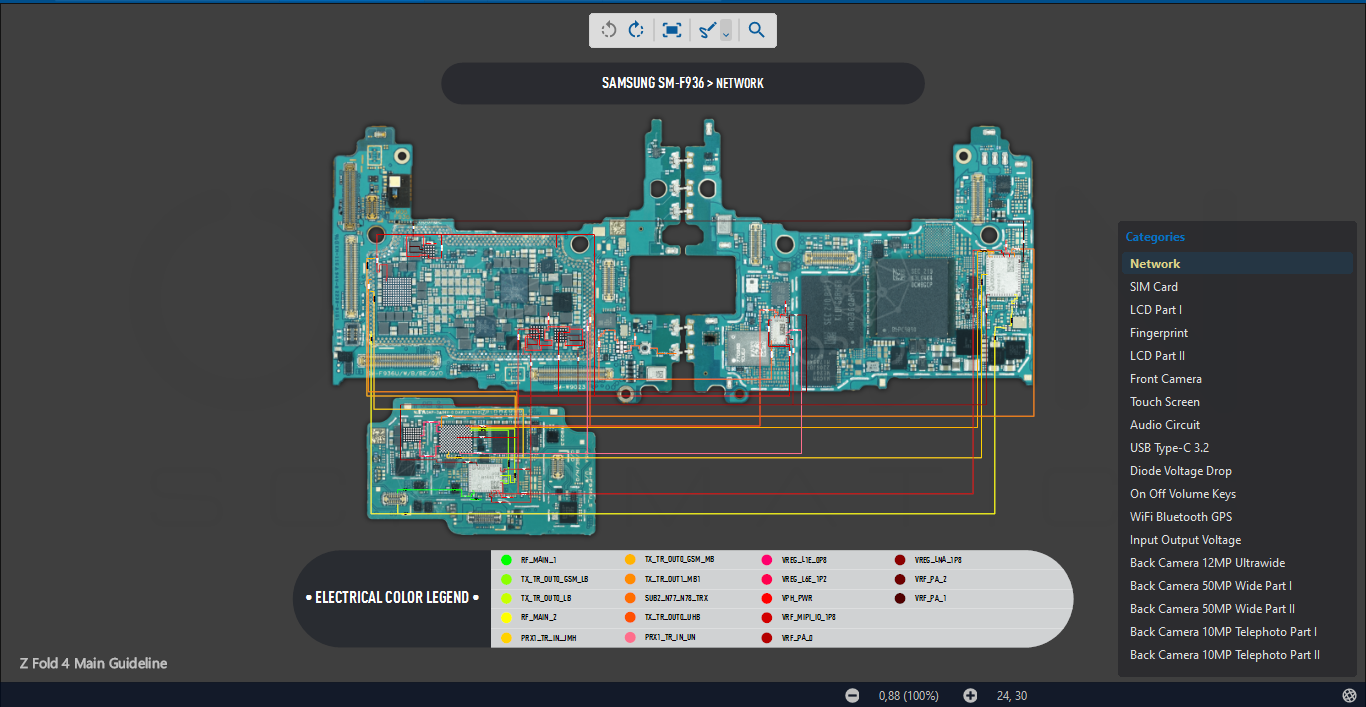Screen dimensions: 1366x707
Task: Select Back Camera 50MP Wide Part II
Action: point(1237,609)
